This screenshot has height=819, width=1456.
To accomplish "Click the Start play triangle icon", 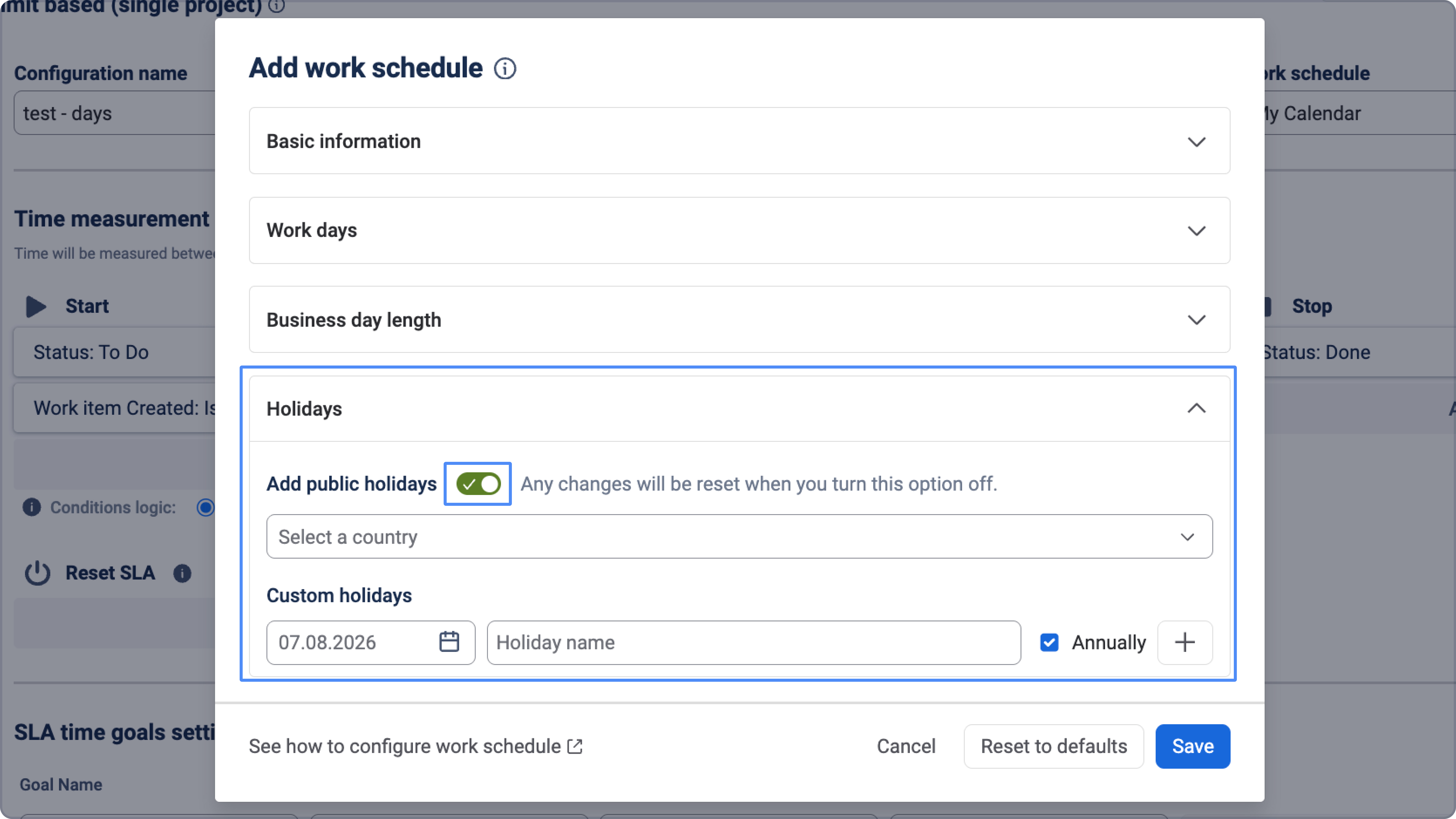I will pyautogui.click(x=36, y=306).
